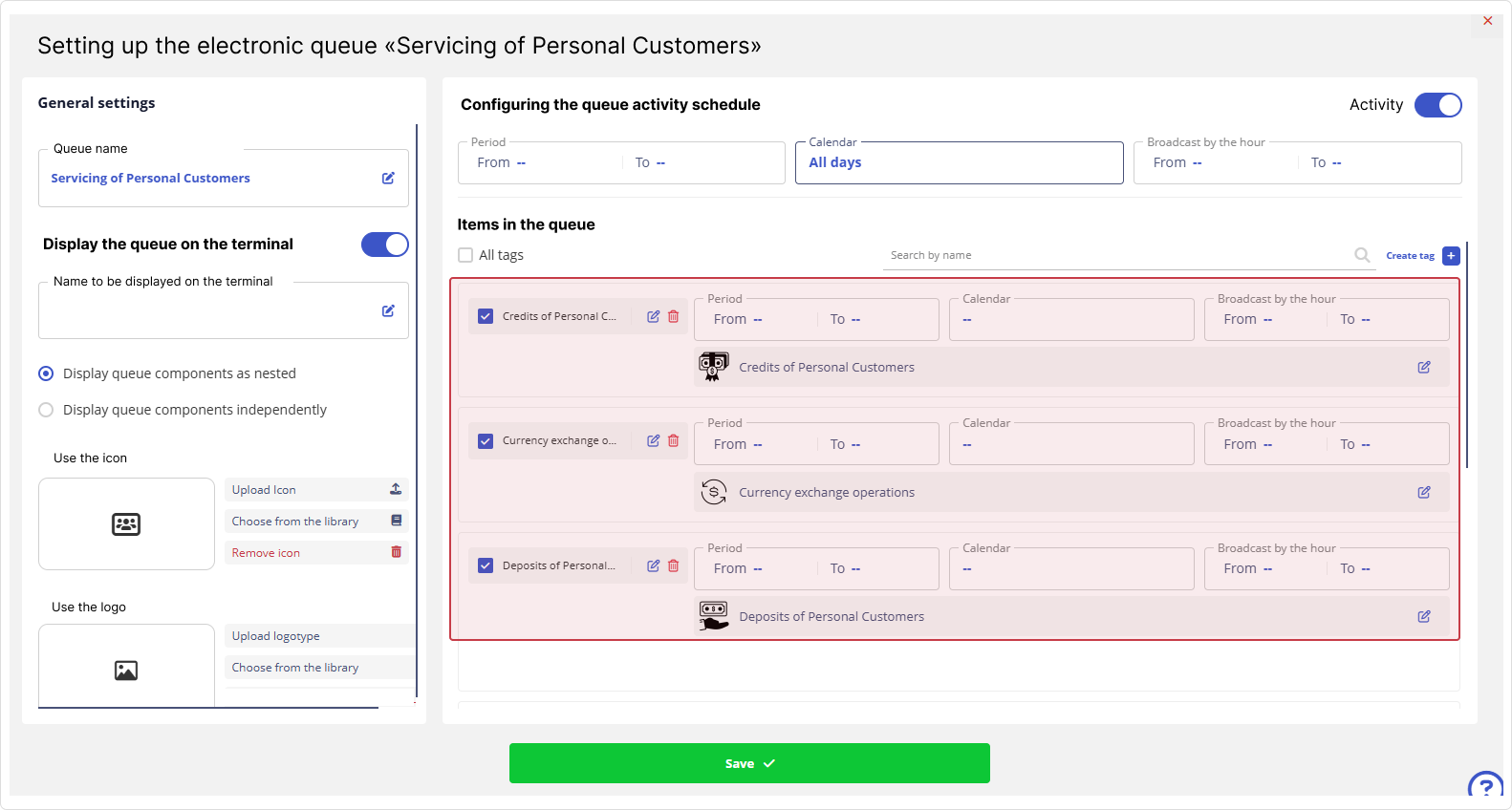Click Remove icon button
1512x810 pixels.
316,553
